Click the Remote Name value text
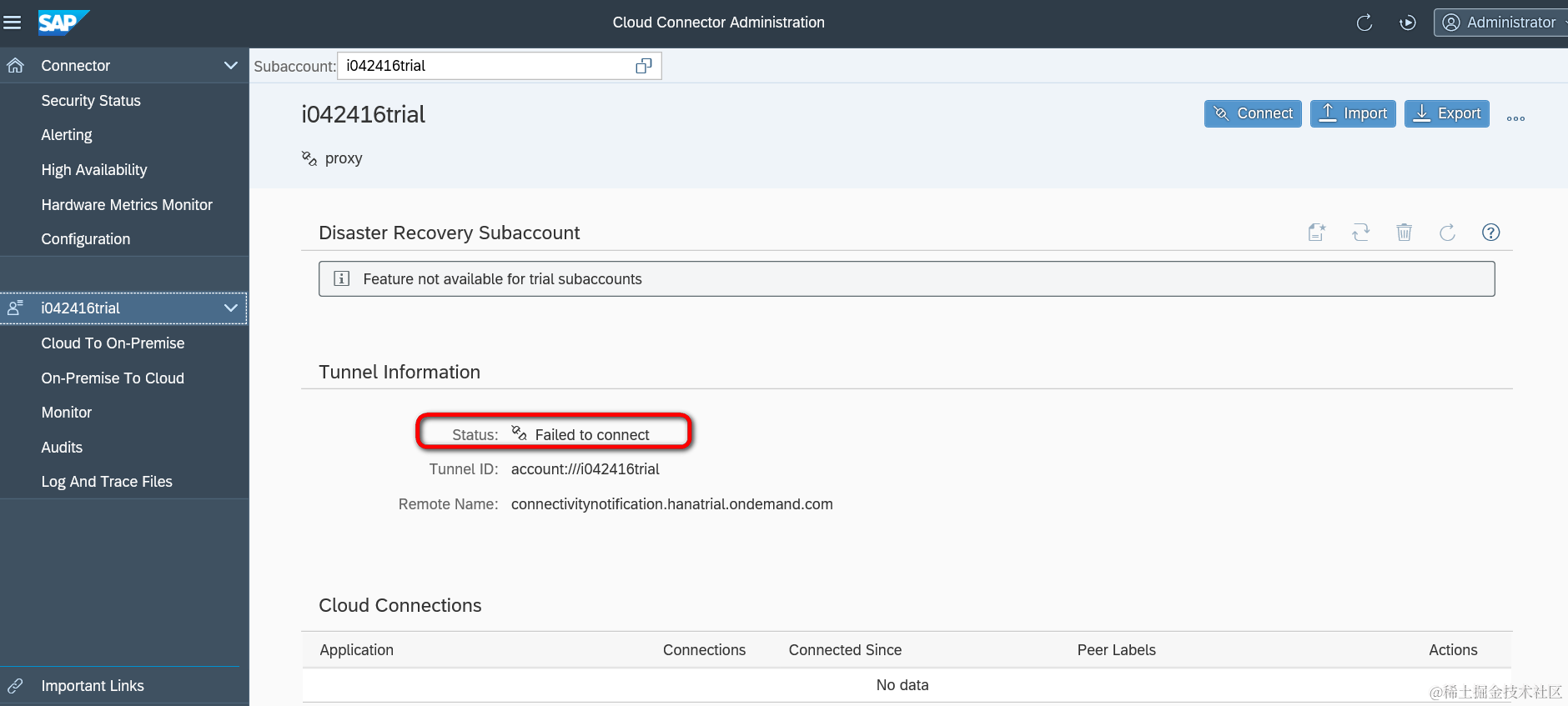This screenshot has height=706, width=1568. [672, 504]
